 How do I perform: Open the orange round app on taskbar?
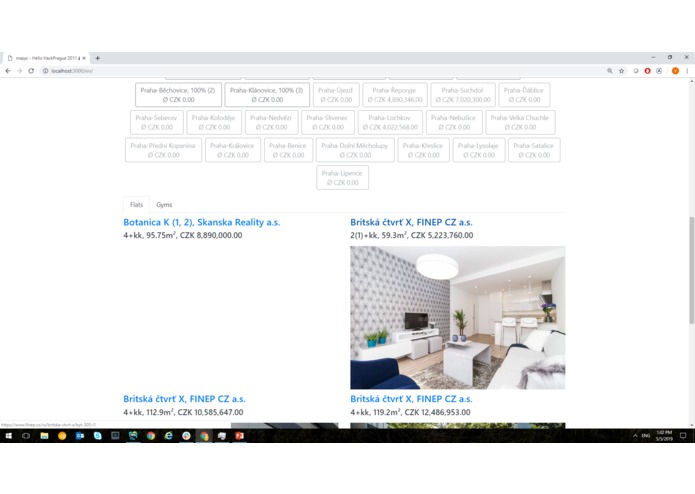click(62, 436)
